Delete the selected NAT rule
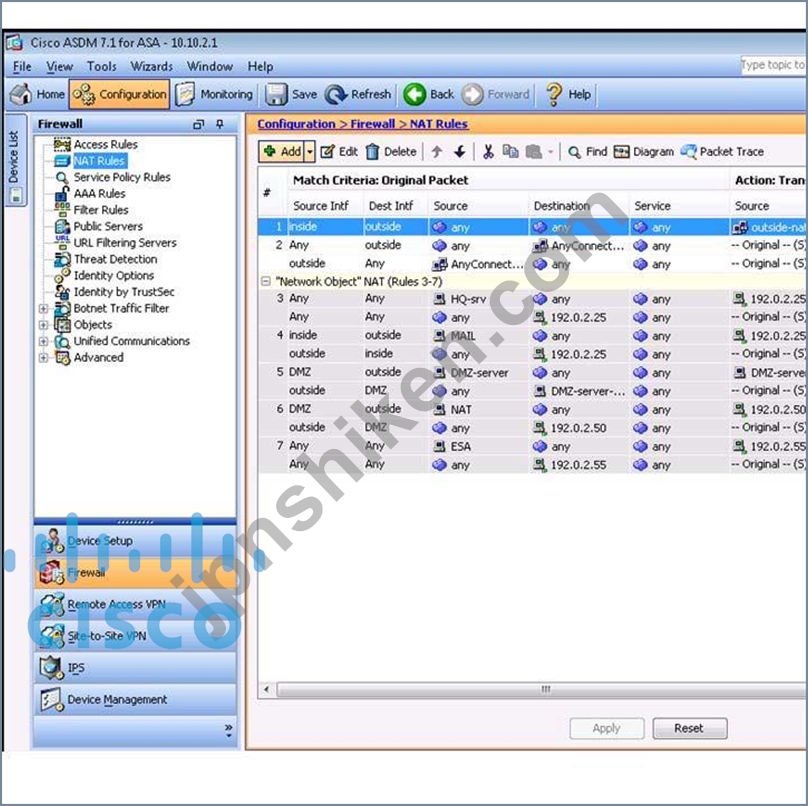This screenshot has width=808, height=806. [x=391, y=152]
